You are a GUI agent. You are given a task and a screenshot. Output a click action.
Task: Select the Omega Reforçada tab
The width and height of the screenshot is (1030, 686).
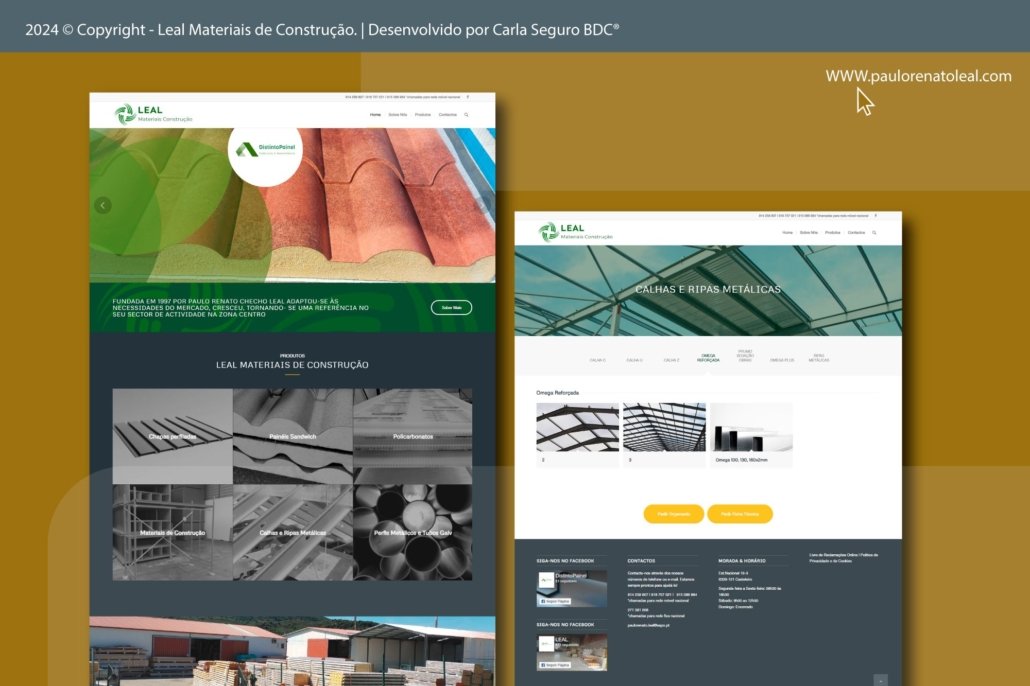(708, 357)
